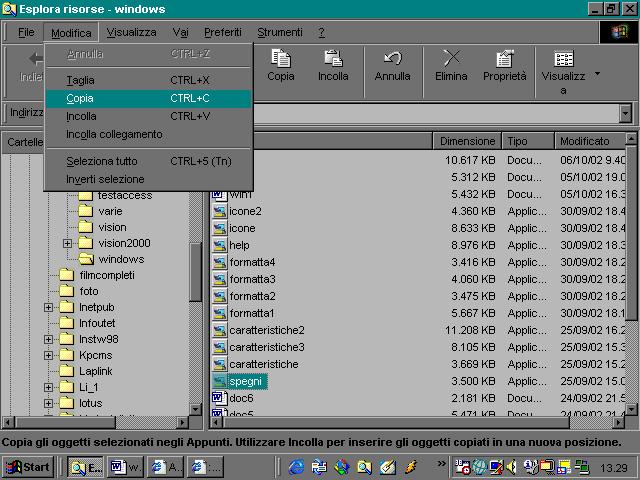Click the Esplora risorse taskbar button
The width and height of the screenshot is (640, 480).
[86, 467]
